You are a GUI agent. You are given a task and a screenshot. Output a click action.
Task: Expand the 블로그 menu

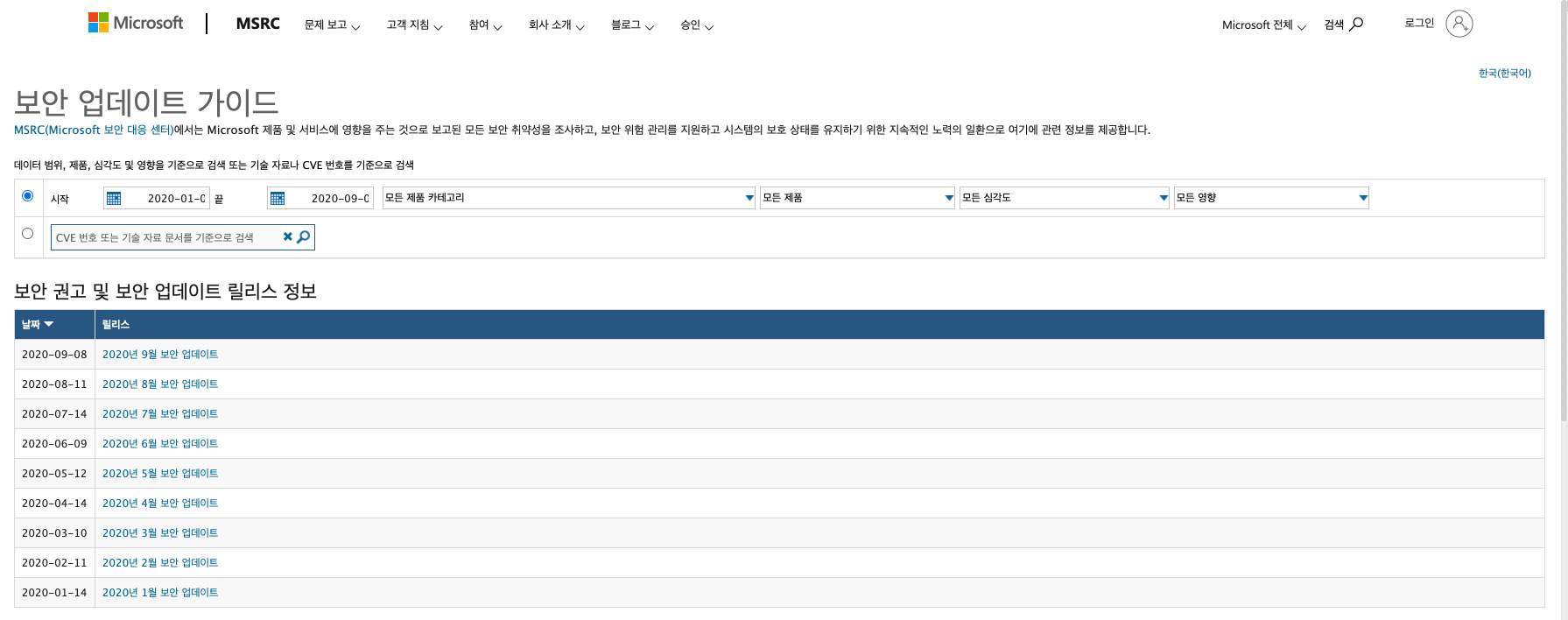pyautogui.click(x=632, y=25)
